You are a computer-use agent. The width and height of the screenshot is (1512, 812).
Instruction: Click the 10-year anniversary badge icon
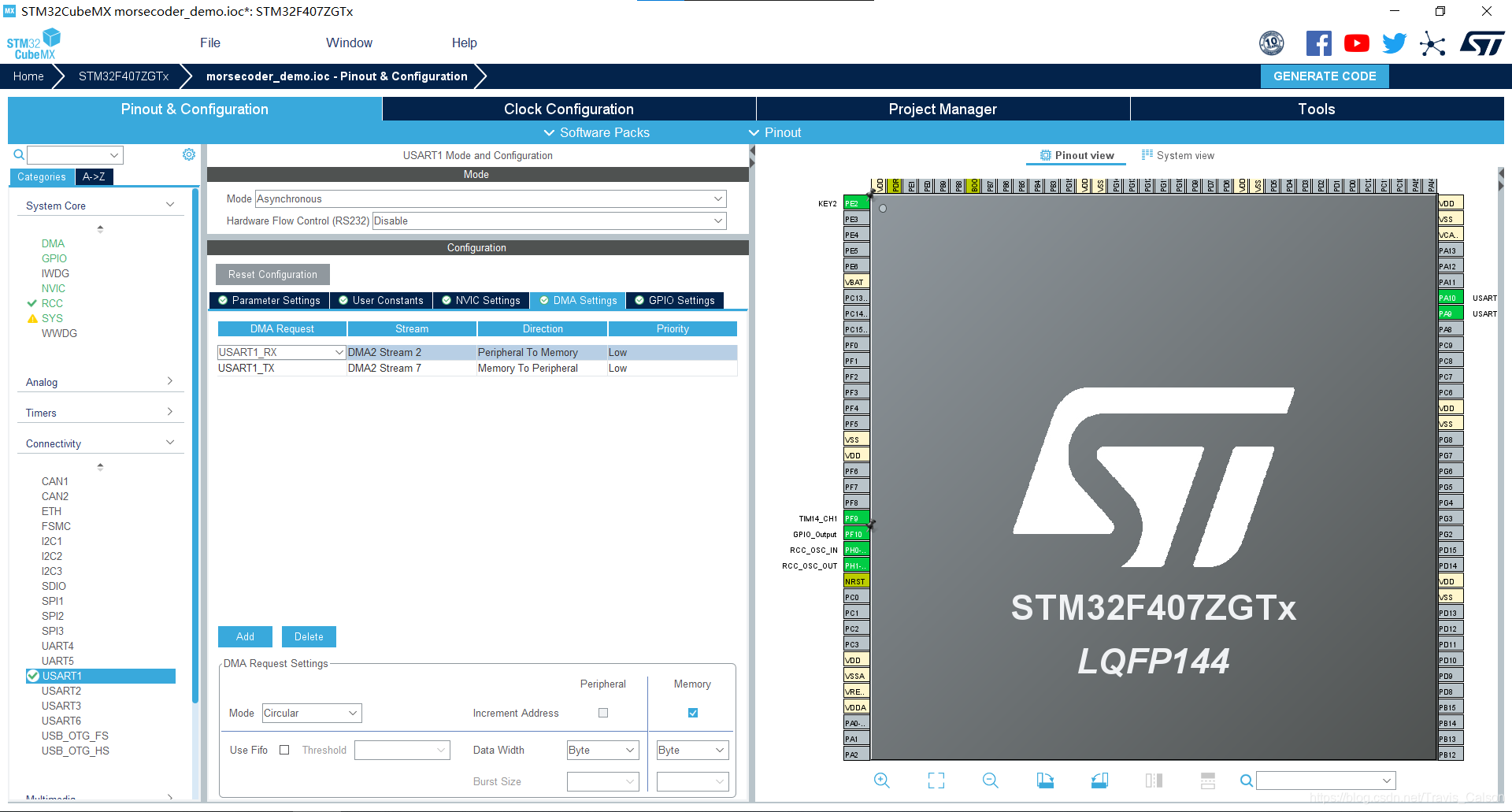click(x=1272, y=43)
